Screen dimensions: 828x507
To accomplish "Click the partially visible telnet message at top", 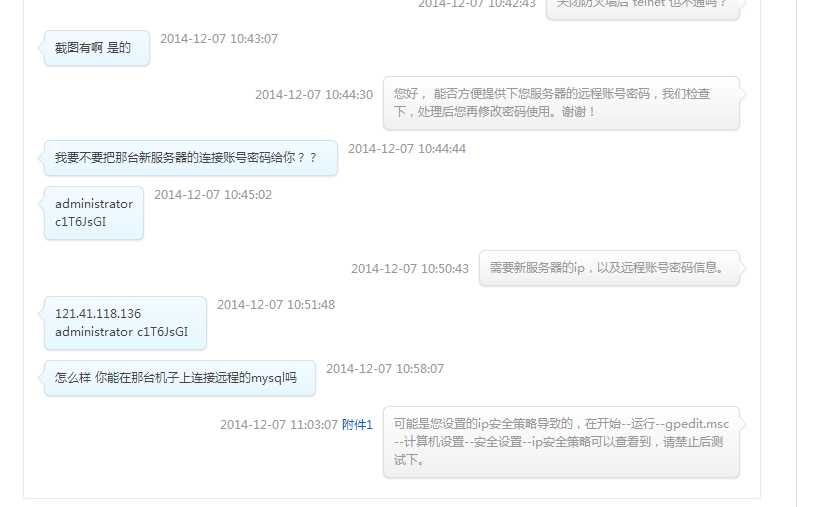I will pyautogui.click(x=643, y=8).
